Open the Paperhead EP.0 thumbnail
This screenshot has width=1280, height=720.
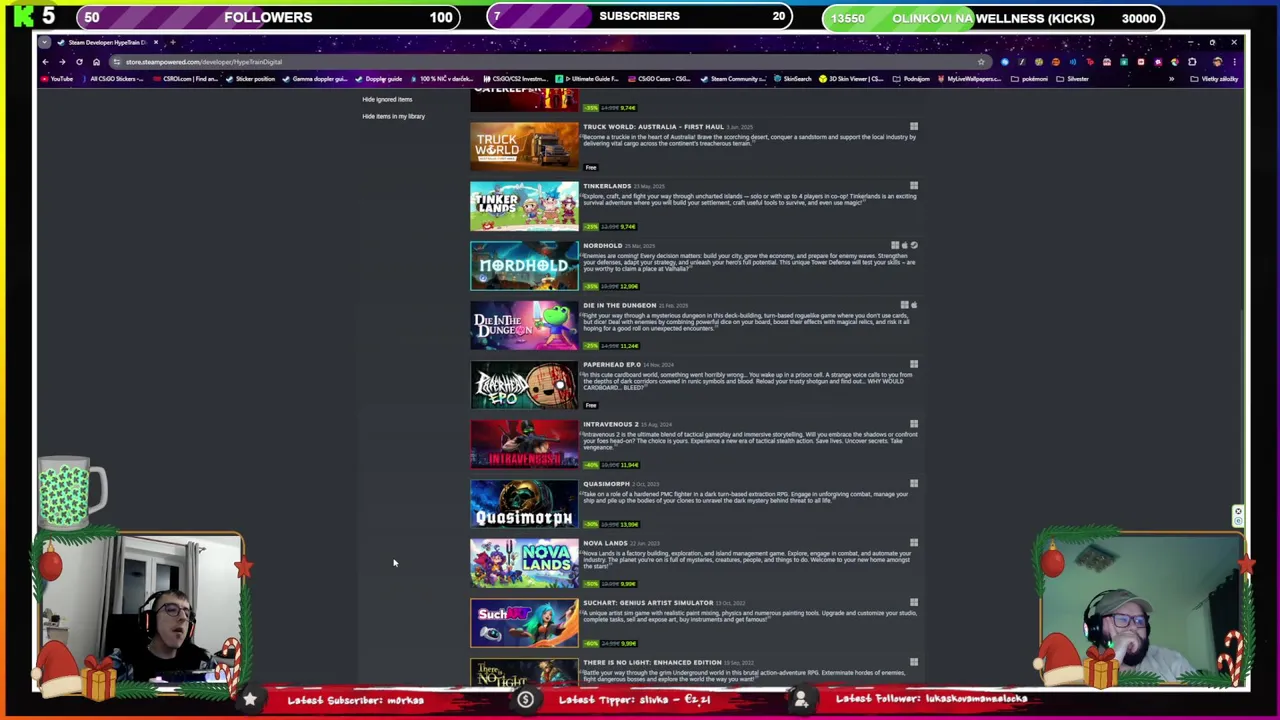click(524, 385)
